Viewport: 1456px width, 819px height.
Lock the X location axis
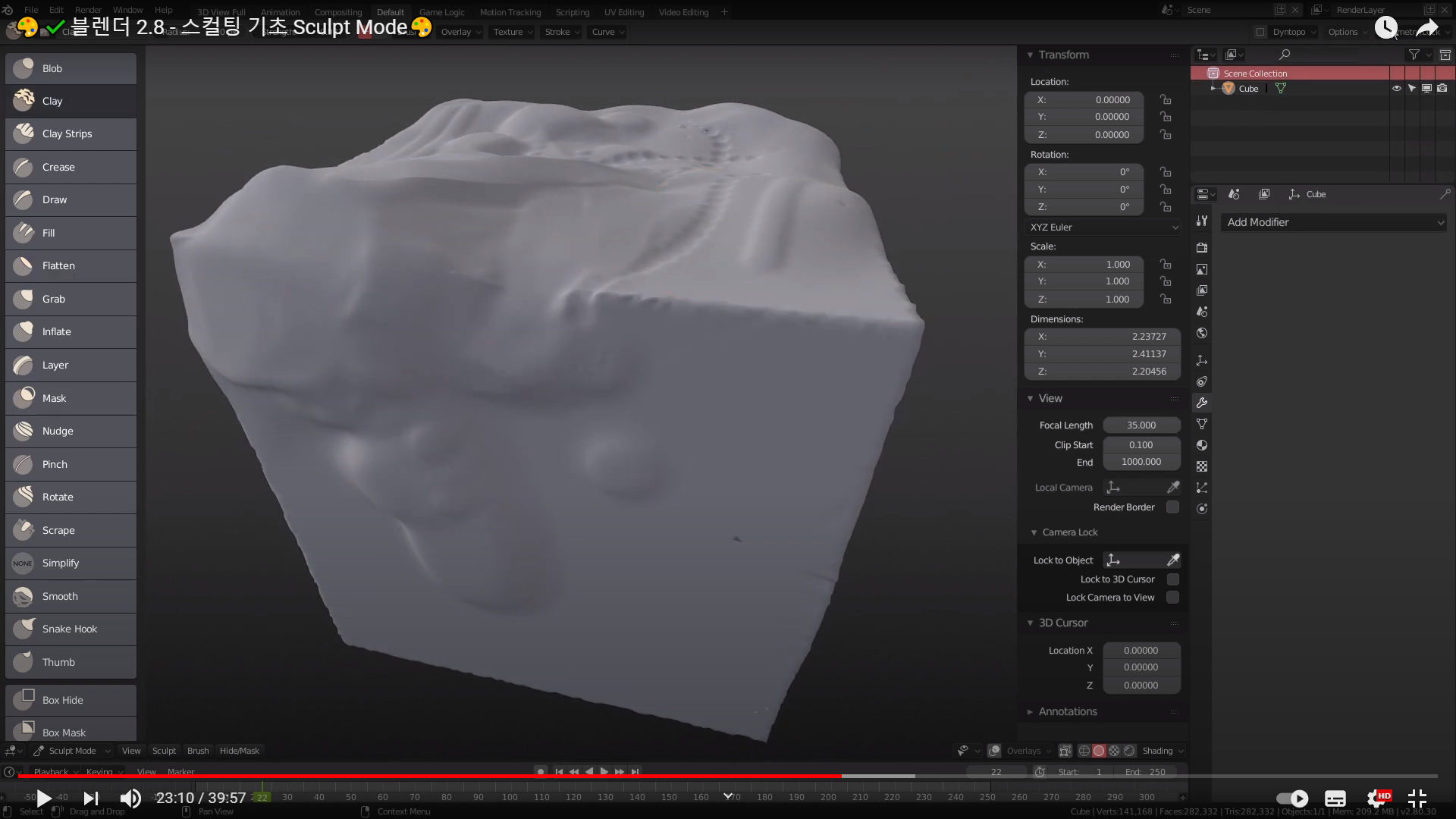[1166, 100]
